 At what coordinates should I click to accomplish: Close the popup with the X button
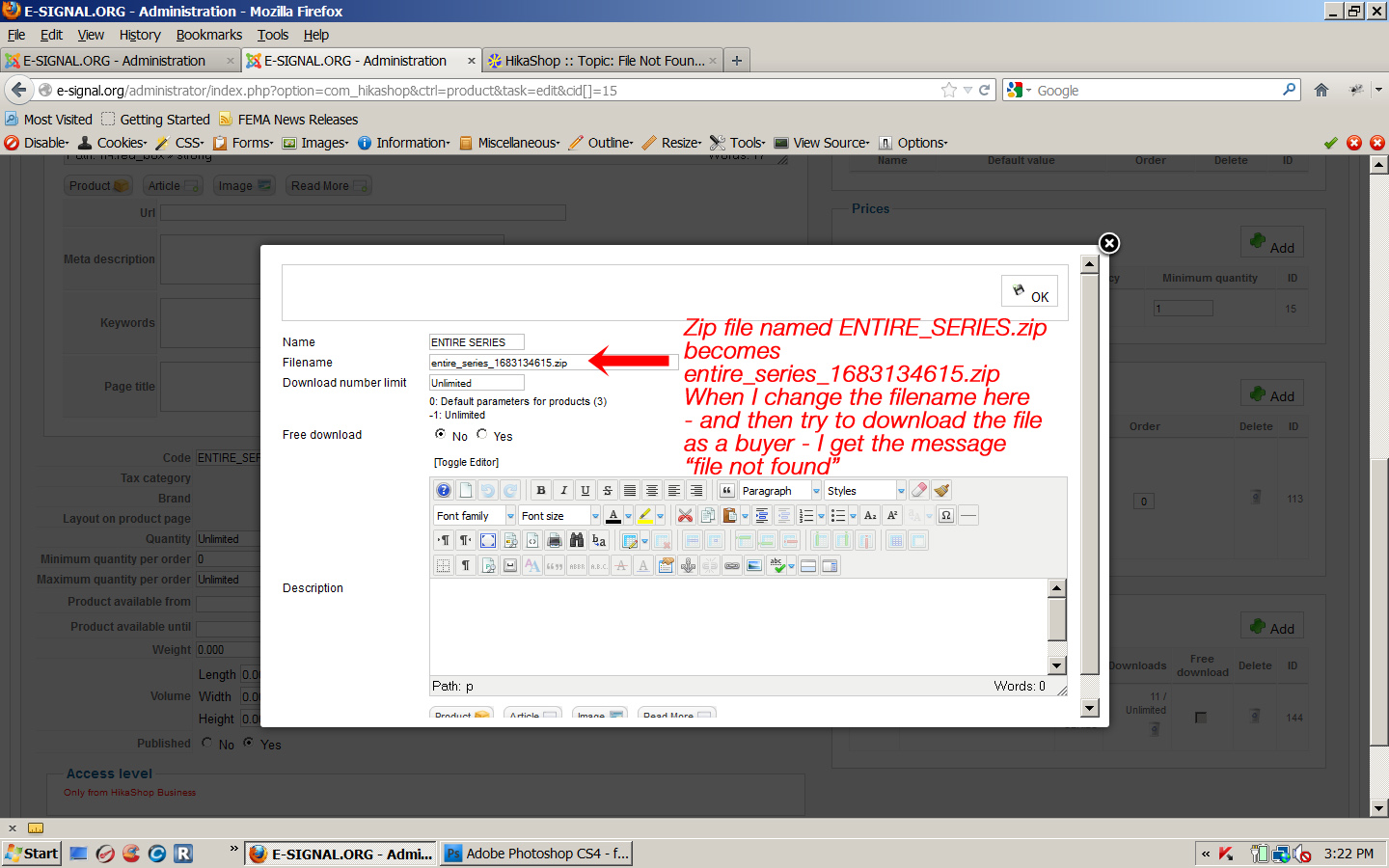coord(1109,243)
